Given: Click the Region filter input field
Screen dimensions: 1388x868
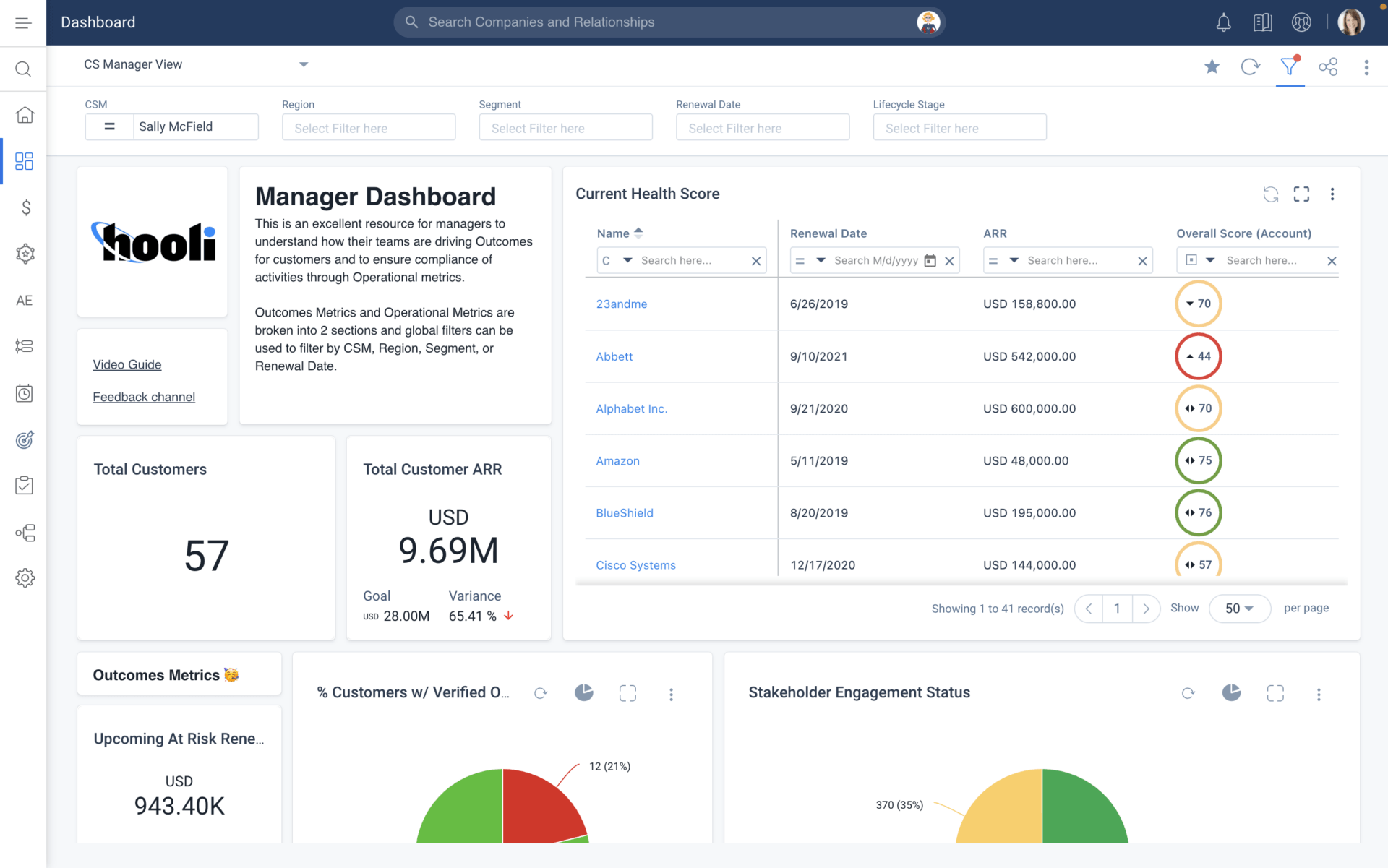Looking at the screenshot, I should point(369,128).
